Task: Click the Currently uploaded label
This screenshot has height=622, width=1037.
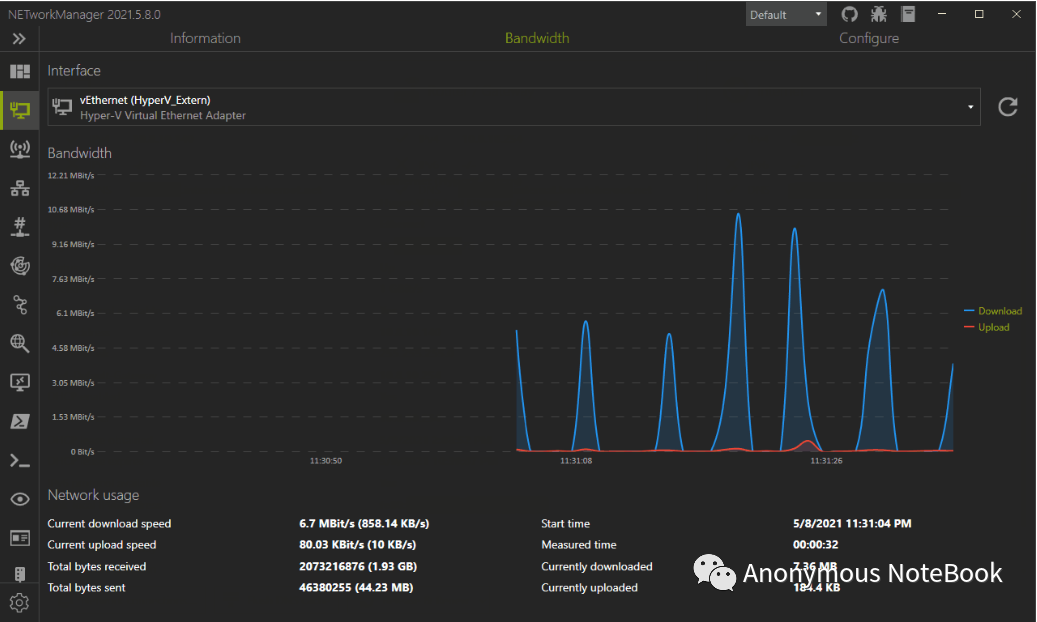Action: [589, 588]
